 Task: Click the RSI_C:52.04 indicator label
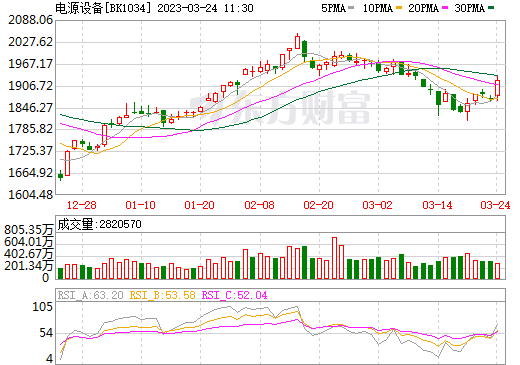(235, 295)
